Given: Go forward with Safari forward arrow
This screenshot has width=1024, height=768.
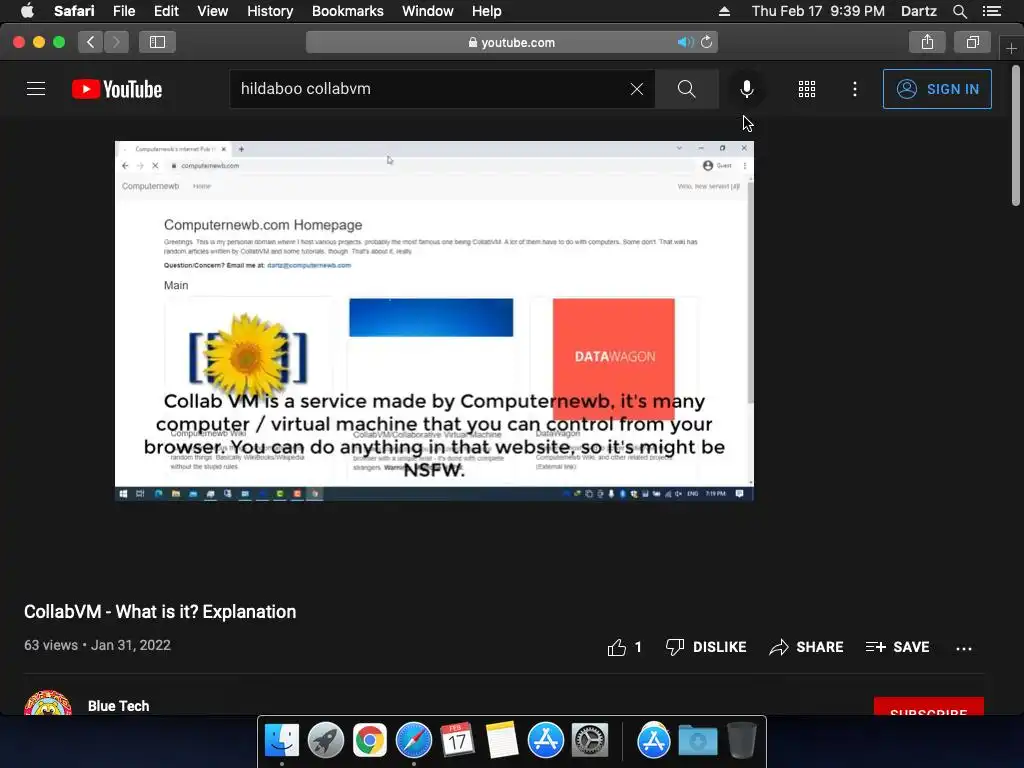Looking at the screenshot, I should click(x=116, y=42).
